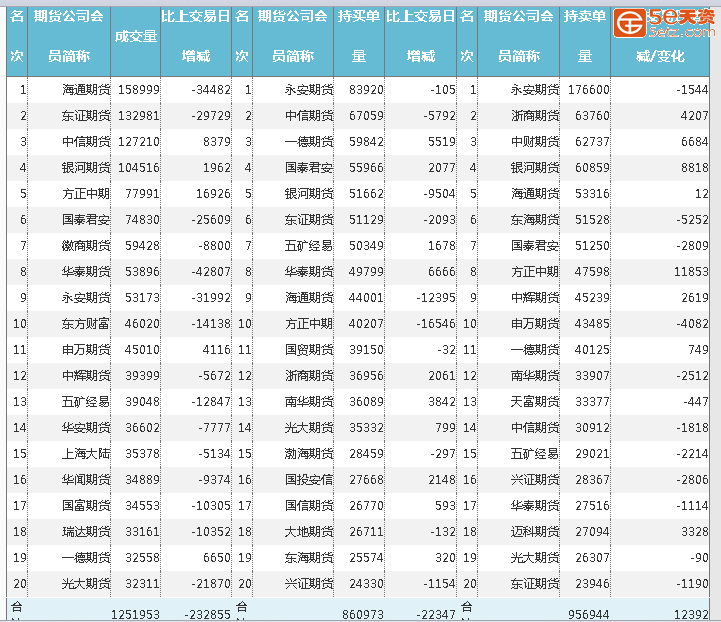
Task: Click the short change value 8818
Action: 695,168
